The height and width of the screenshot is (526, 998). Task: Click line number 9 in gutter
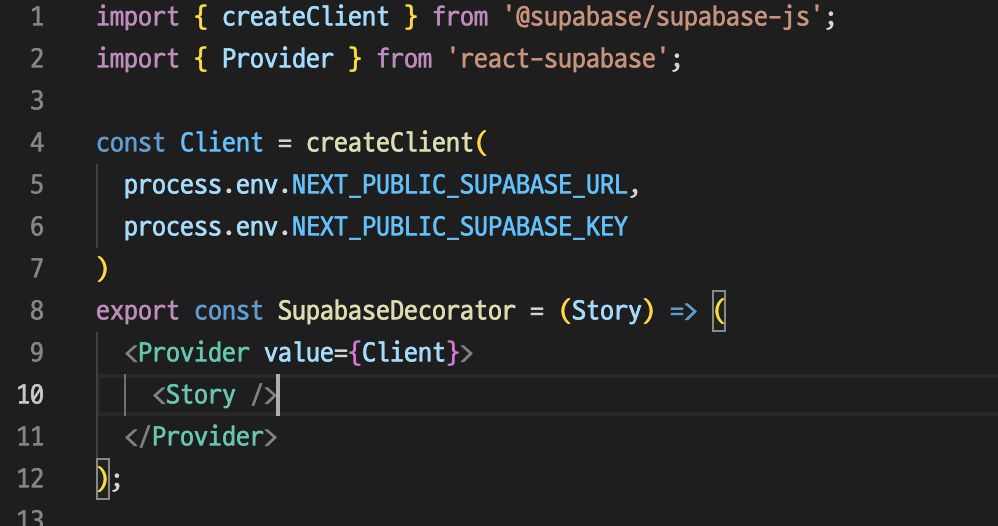coord(38,353)
